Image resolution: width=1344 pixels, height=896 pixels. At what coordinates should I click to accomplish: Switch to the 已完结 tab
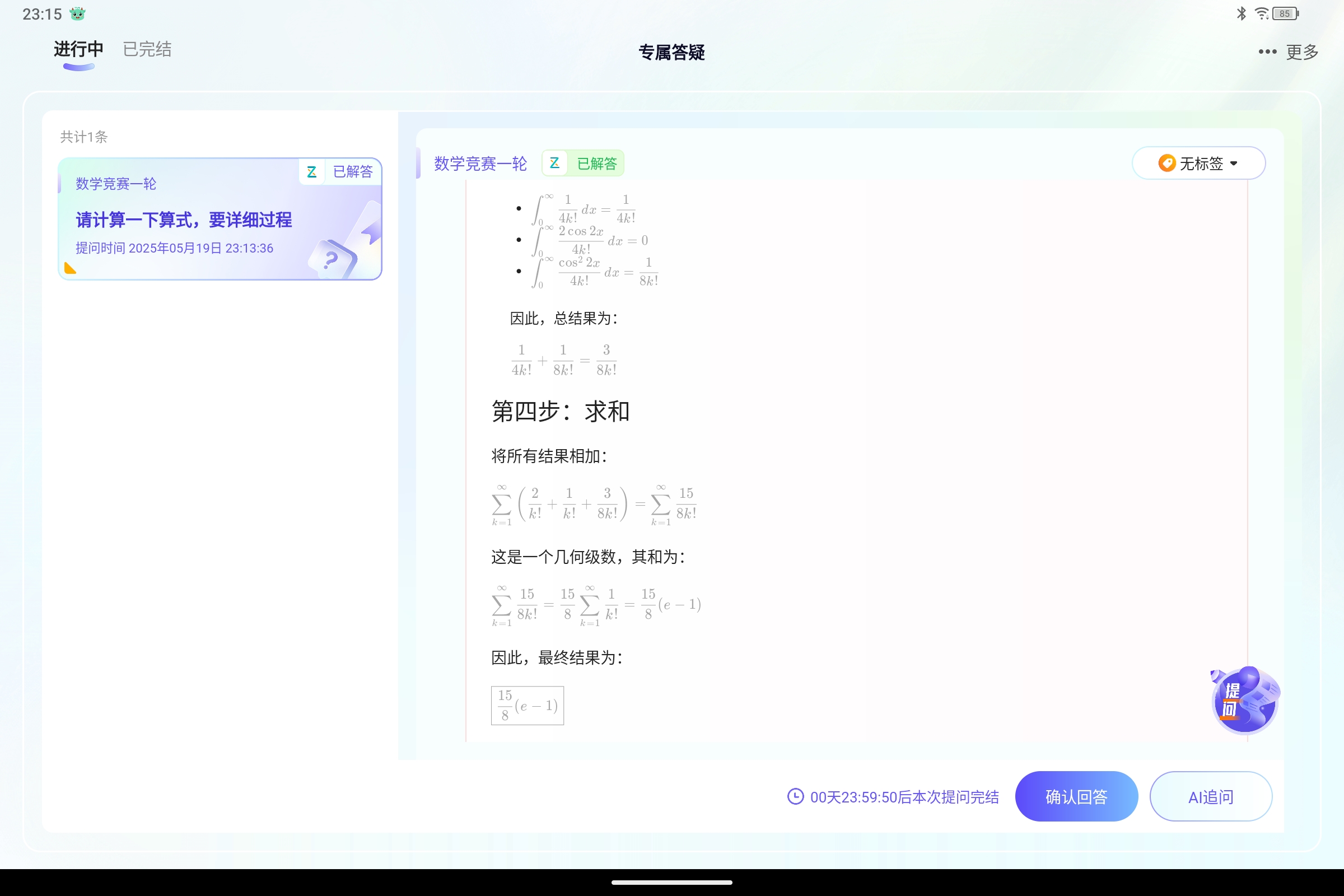146,50
